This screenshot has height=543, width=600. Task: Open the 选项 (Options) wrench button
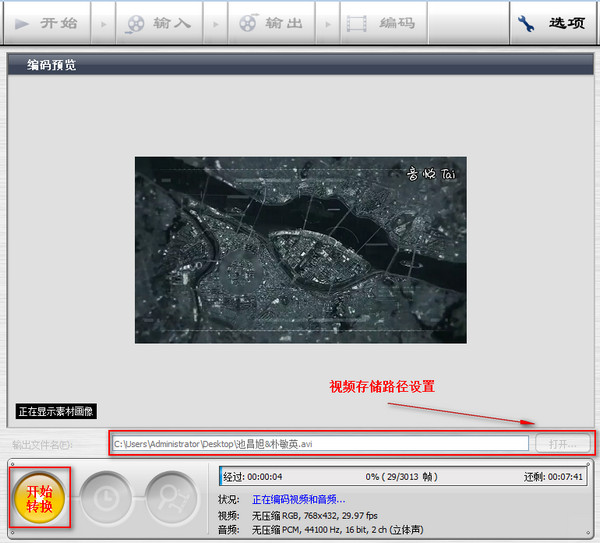(553, 23)
